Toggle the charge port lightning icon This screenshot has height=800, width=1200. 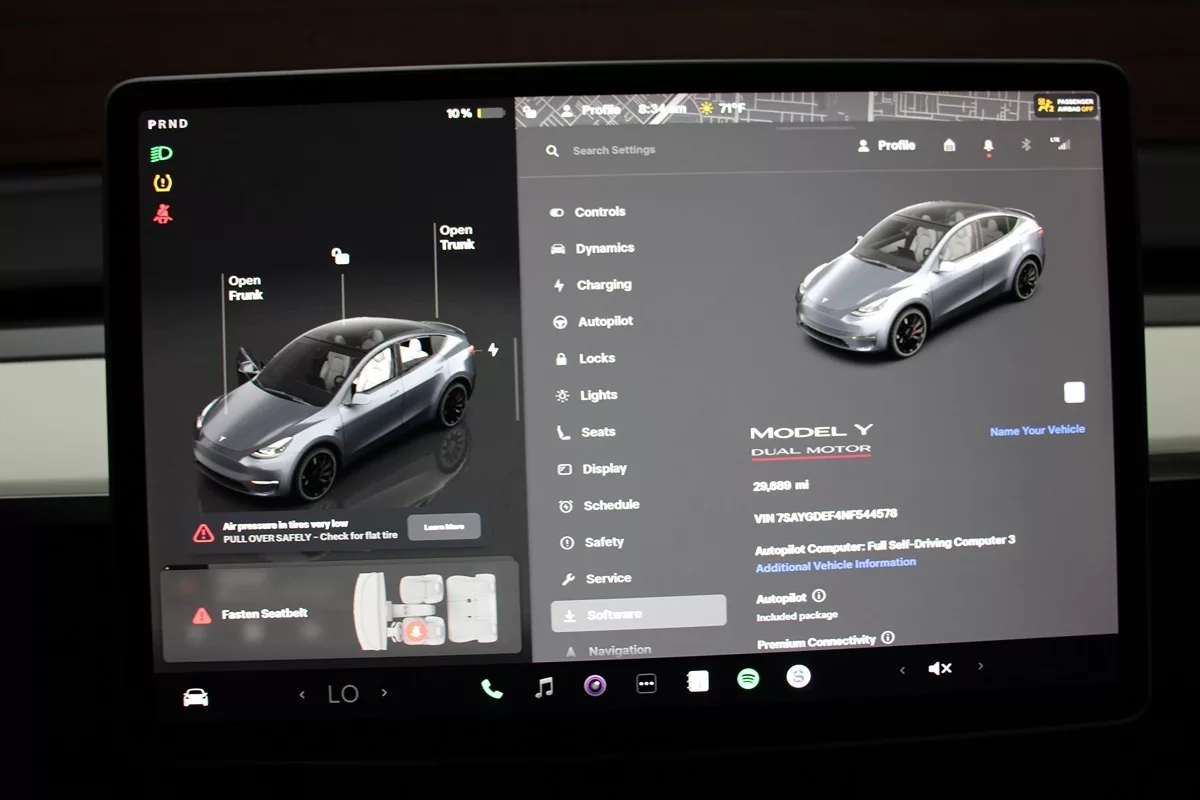pyautogui.click(x=492, y=350)
